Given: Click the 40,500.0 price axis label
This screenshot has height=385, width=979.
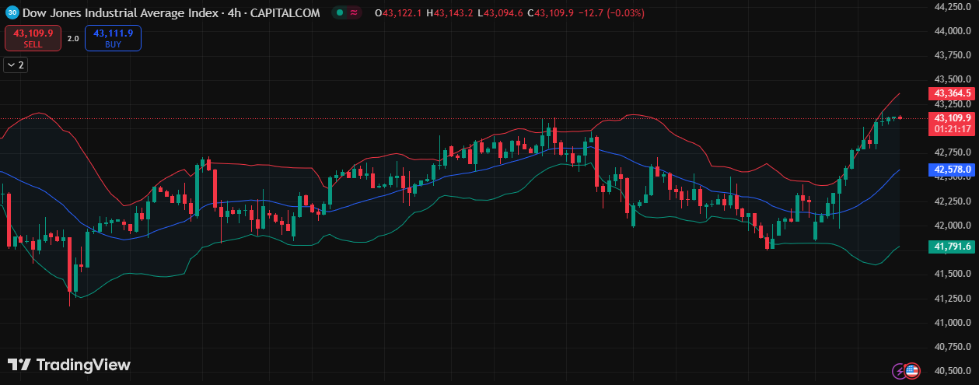Looking at the screenshot, I should (953, 371).
